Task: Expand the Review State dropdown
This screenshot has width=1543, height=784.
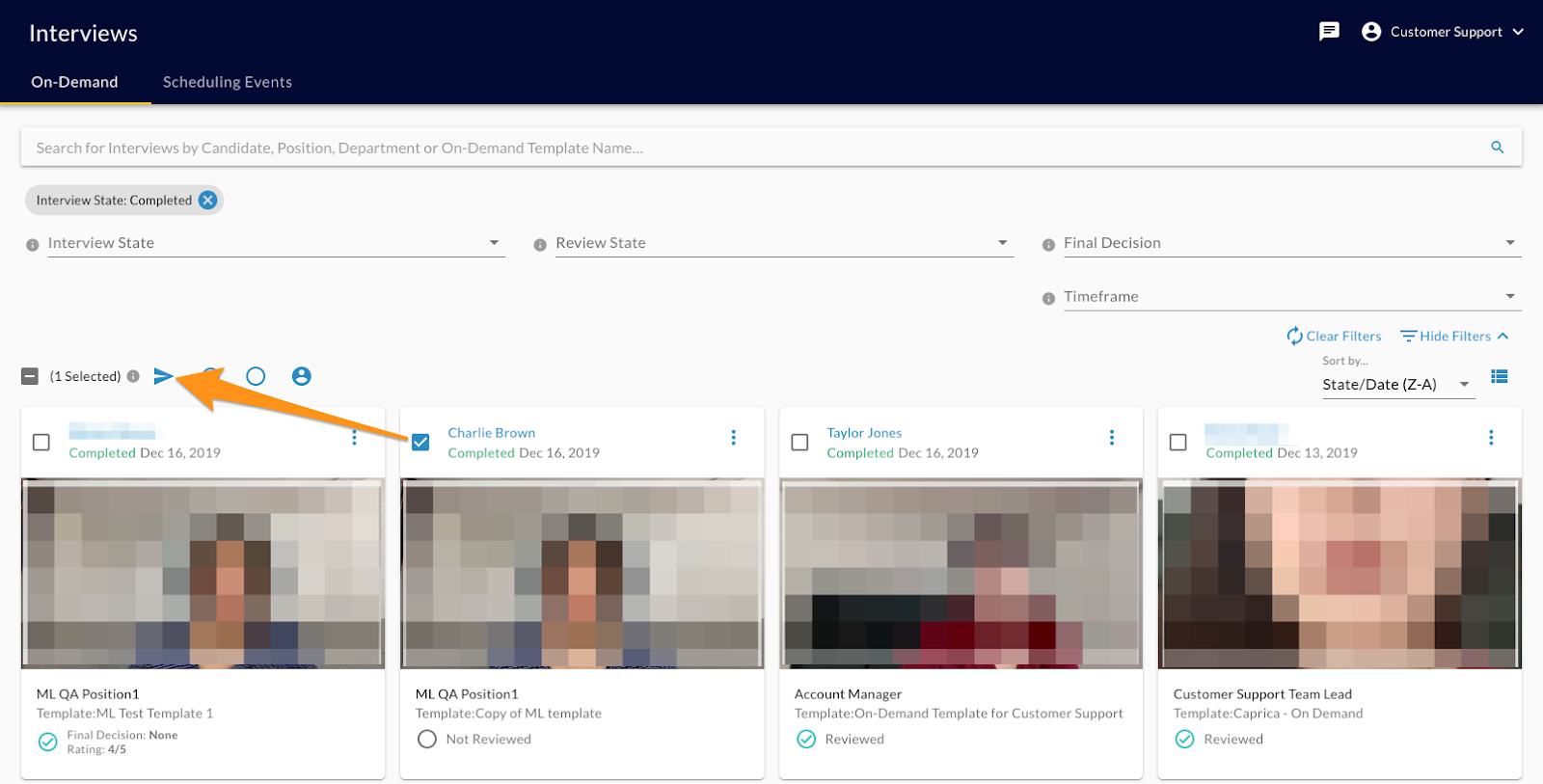Action: (784, 243)
